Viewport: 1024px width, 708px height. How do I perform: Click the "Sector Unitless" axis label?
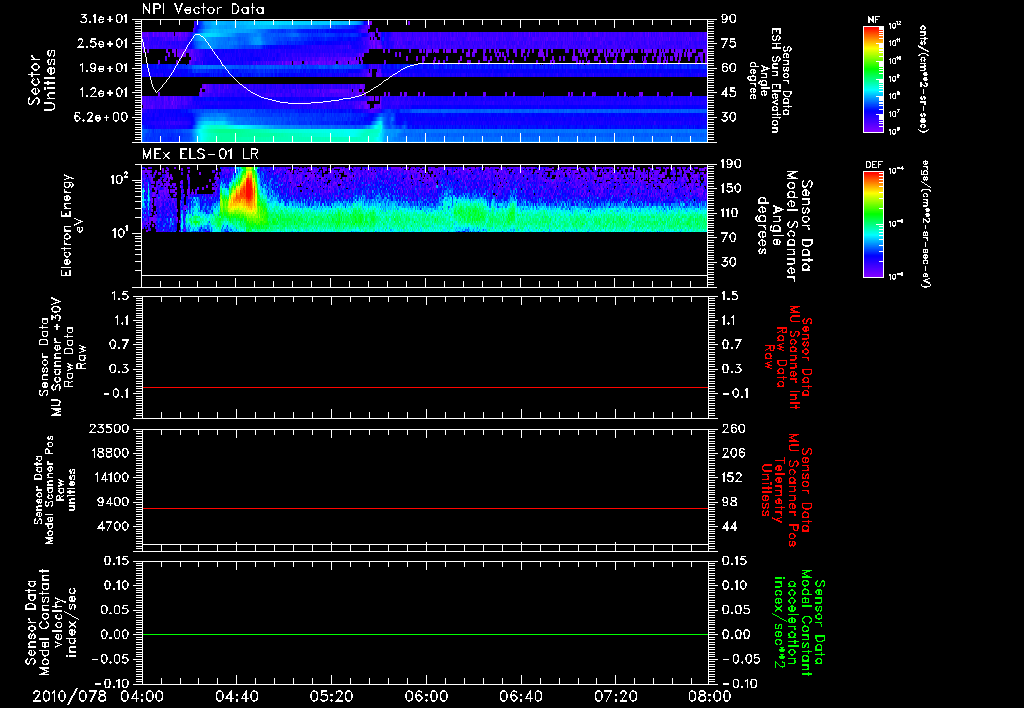(42, 80)
